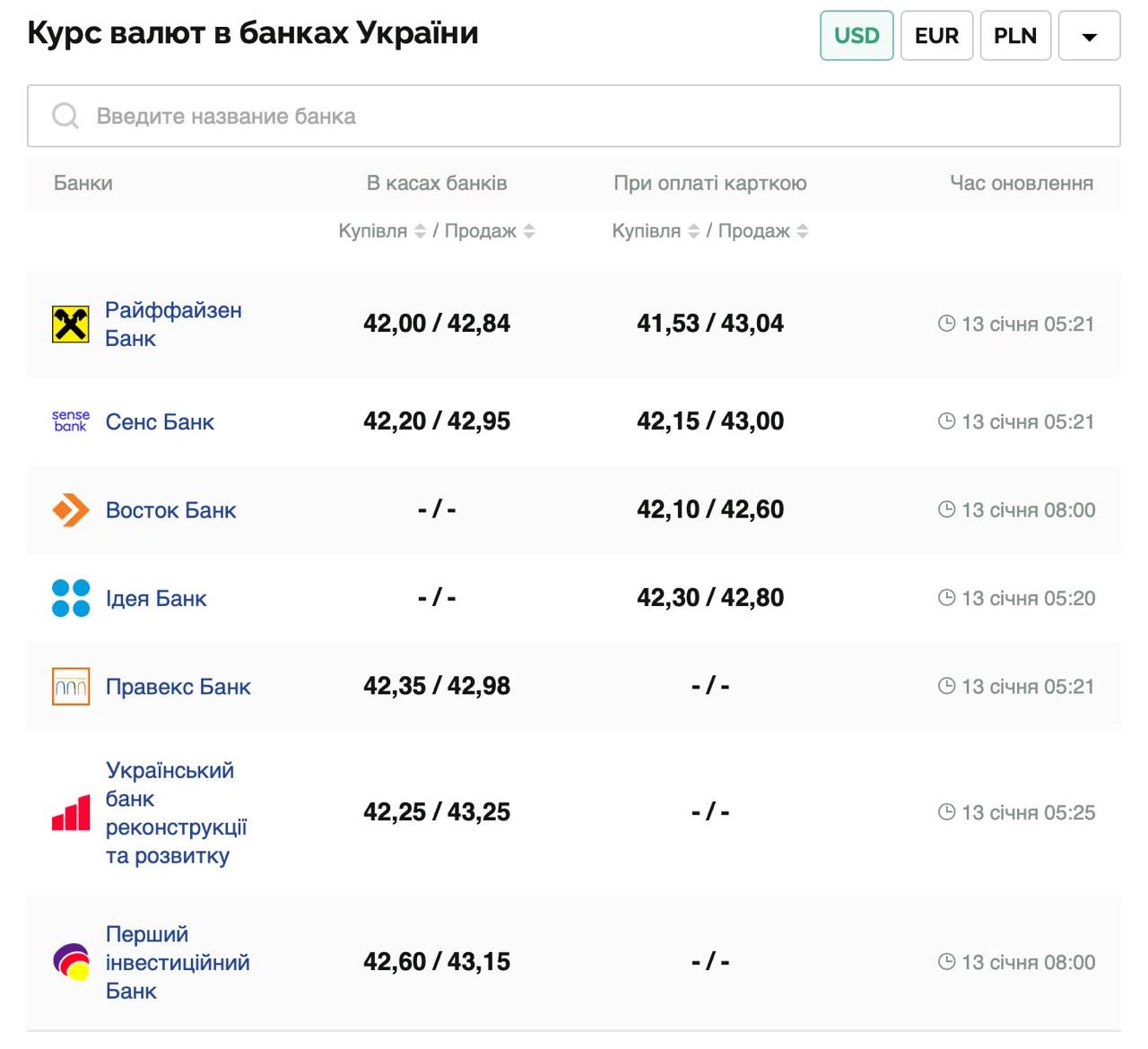Sort cash desk rates by Купівля
1148x1049 pixels.
pyautogui.click(x=420, y=231)
